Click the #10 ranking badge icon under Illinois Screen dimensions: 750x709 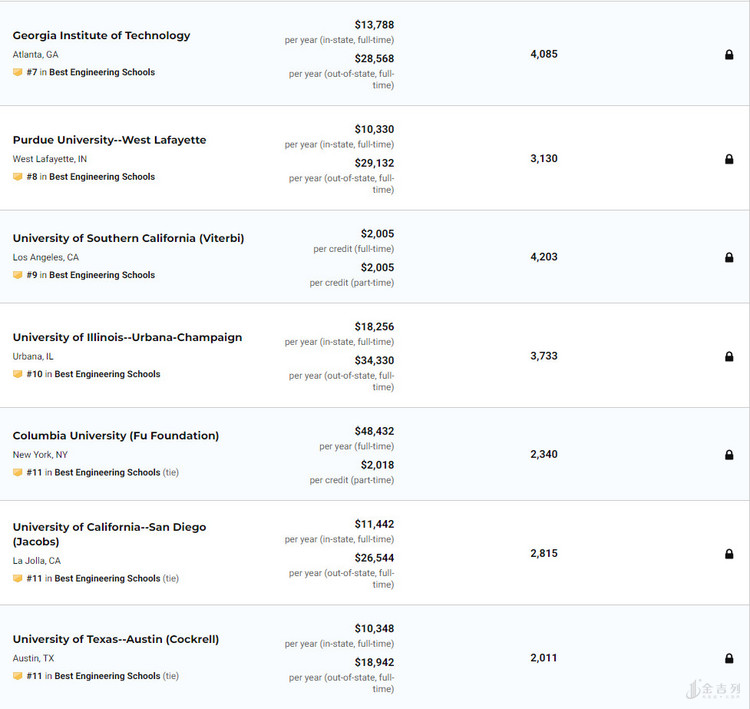(18, 374)
